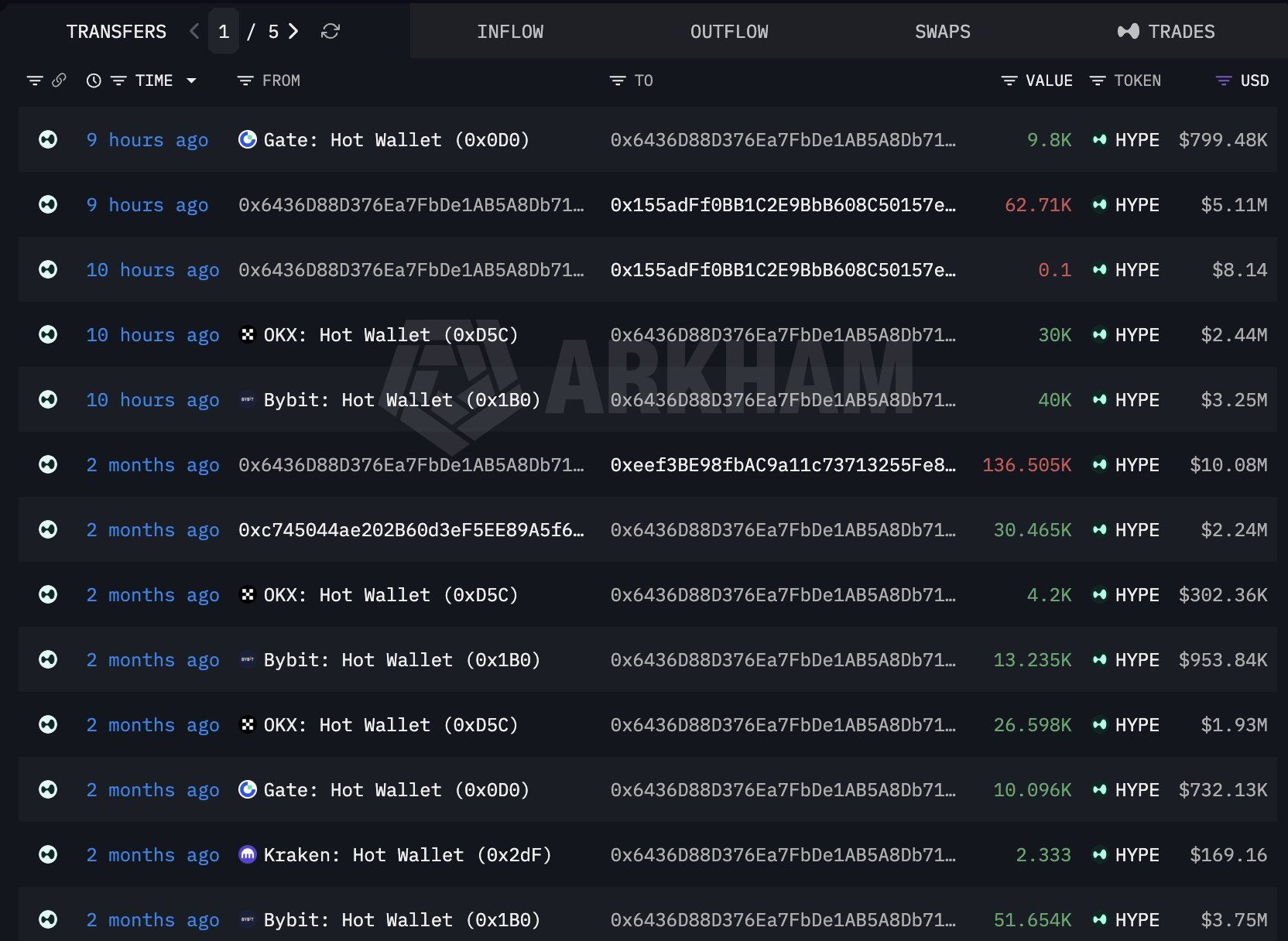This screenshot has height=941, width=1288.
Task: Go to the next transfers page
Action: pyautogui.click(x=293, y=31)
